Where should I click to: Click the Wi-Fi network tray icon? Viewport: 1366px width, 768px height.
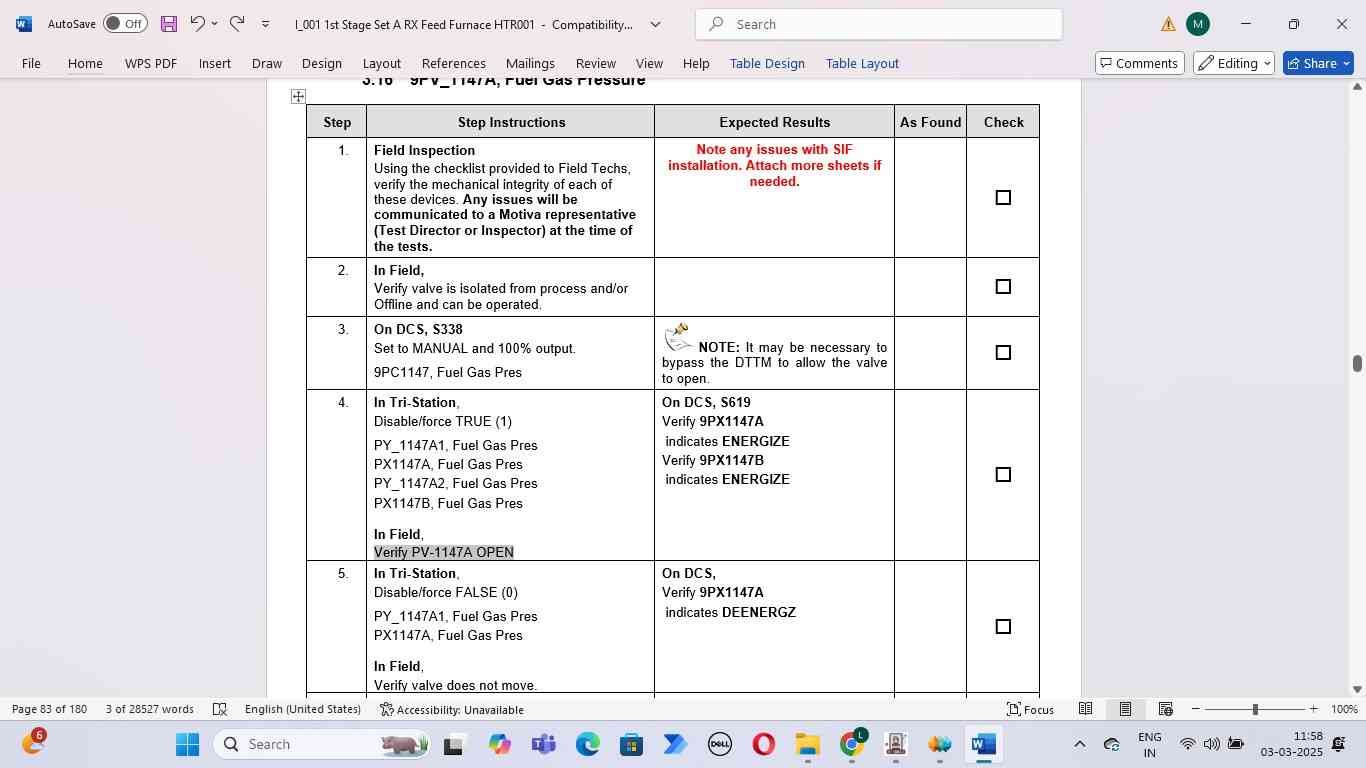tap(1188, 744)
